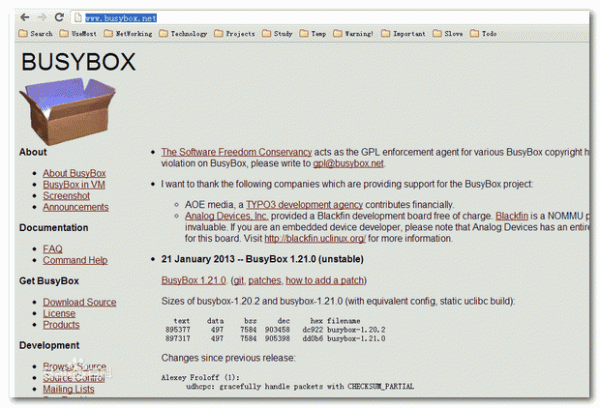Click the 21 January 2013 release heading
This screenshot has width=600, height=408.
[262, 259]
